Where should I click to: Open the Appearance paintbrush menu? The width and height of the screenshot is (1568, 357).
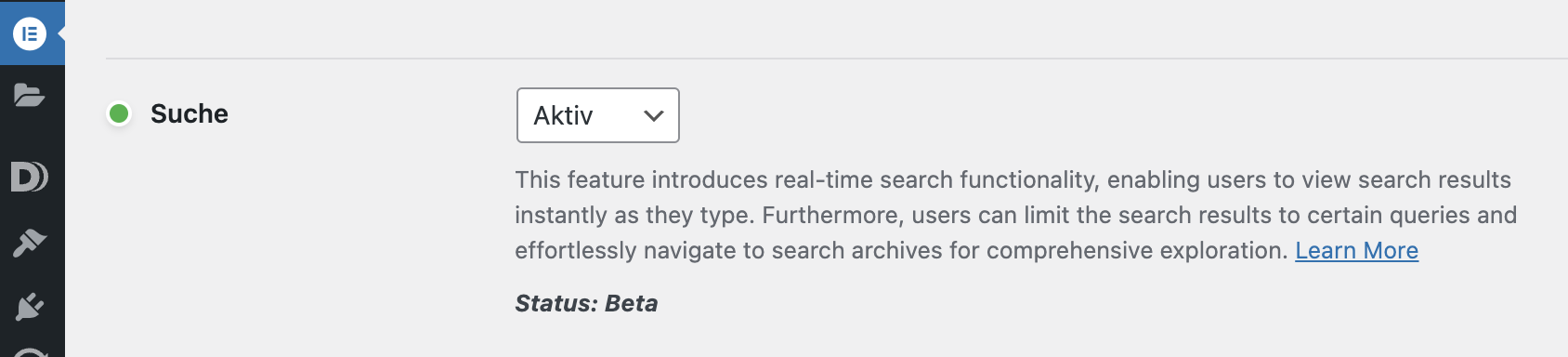pos(30,243)
